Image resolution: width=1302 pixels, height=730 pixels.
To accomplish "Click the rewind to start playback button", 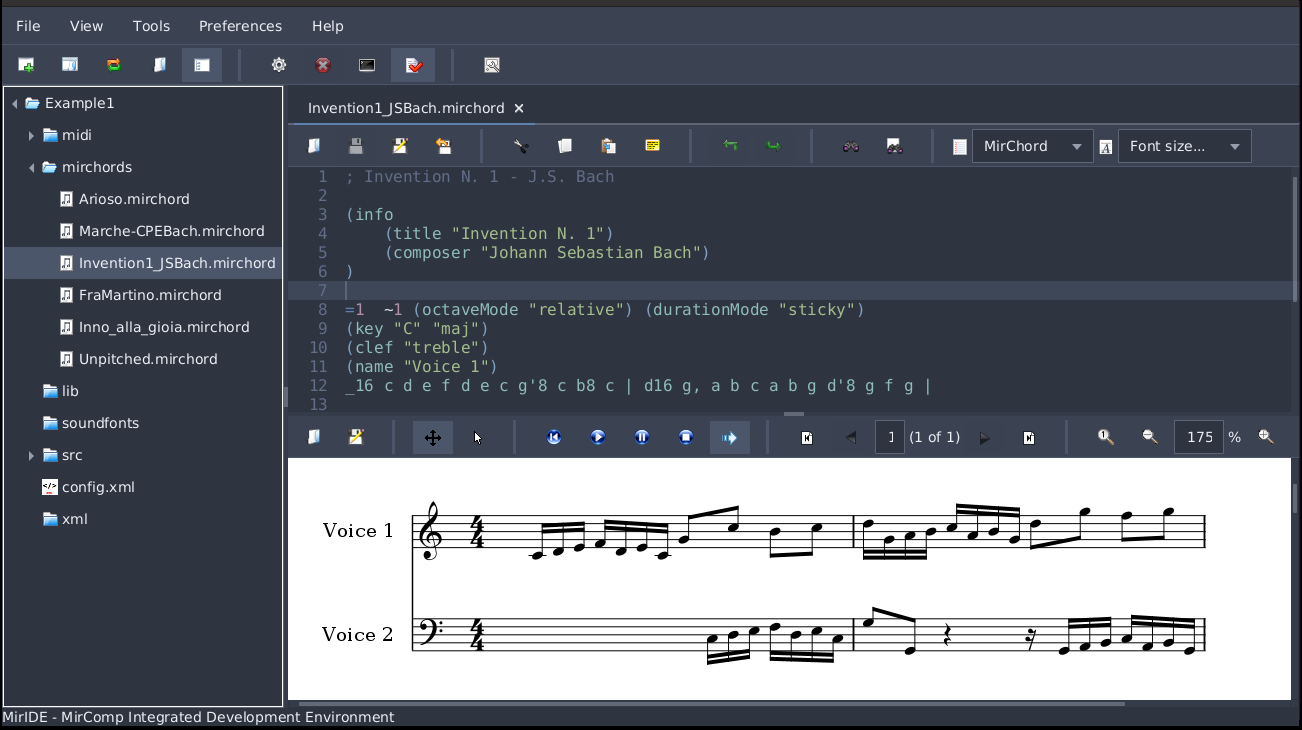I will coord(554,437).
